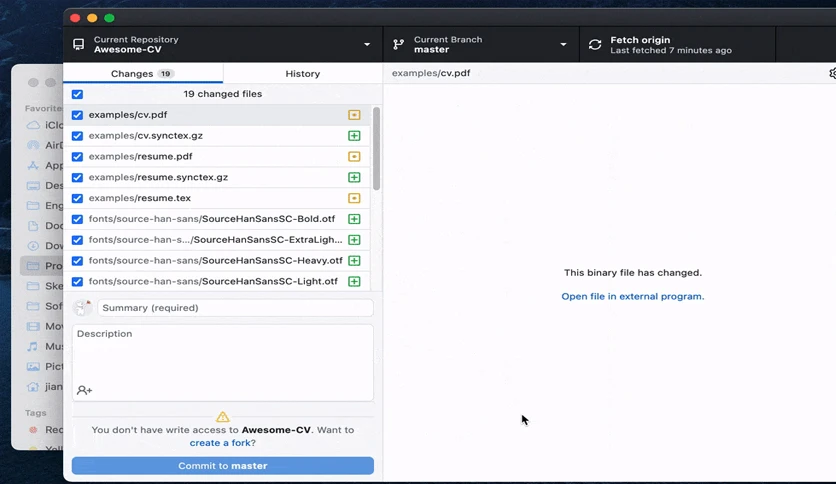The height and width of the screenshot is (484, 836).
Task: Click the modified status icon for examples/cv.pdf
Action: pos(354,115)
